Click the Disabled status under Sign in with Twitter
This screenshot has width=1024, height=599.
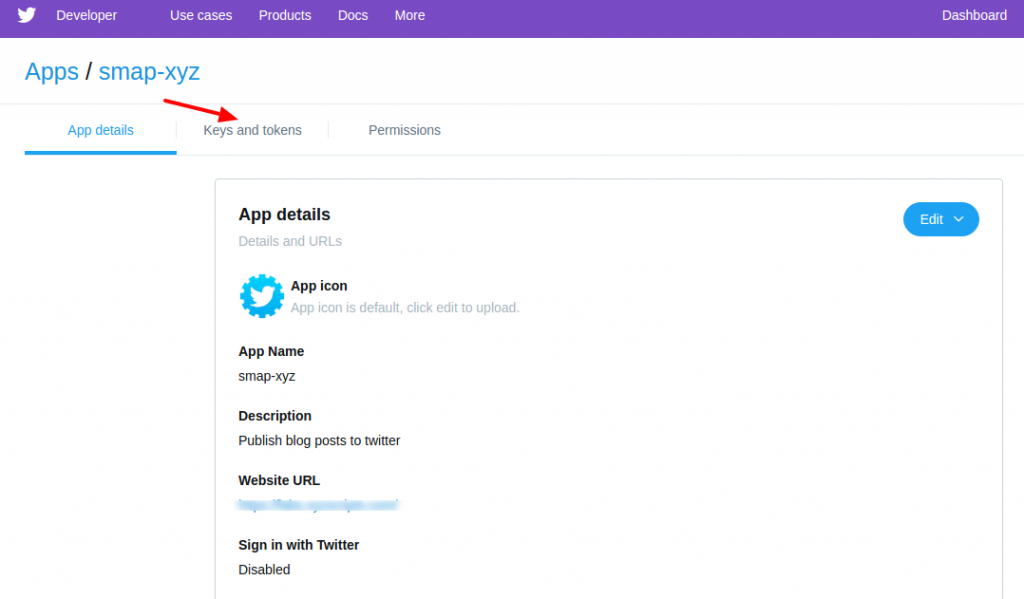pos(263,569)
